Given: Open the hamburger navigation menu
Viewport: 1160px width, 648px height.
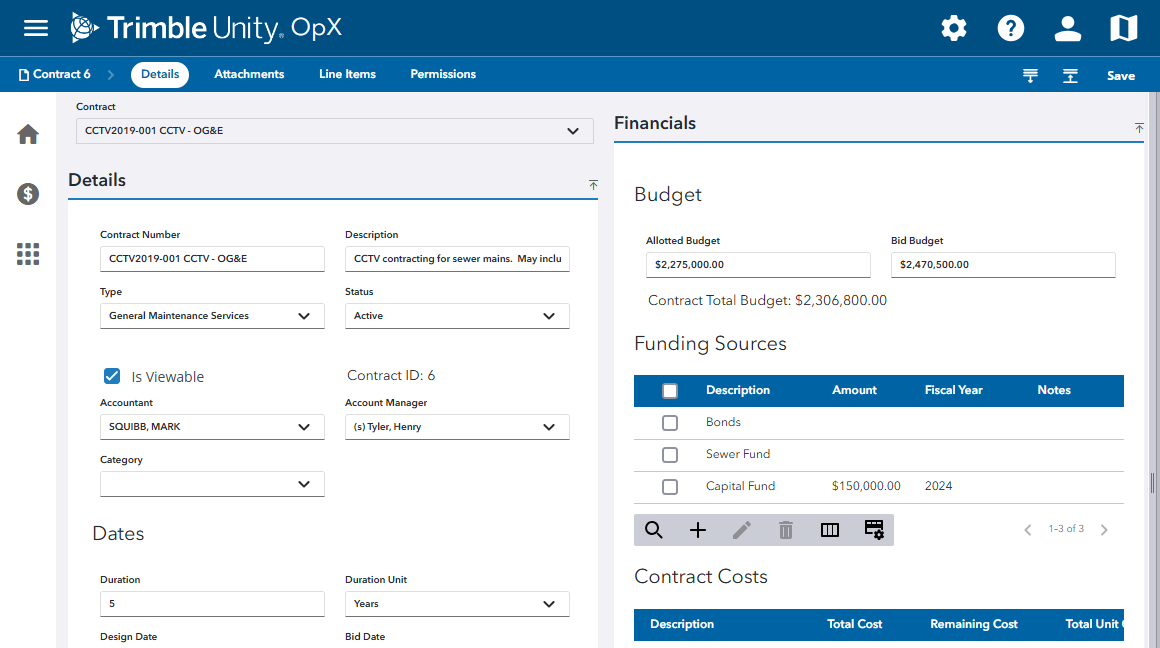Looking at the screenshot, I should pos(36,28).
